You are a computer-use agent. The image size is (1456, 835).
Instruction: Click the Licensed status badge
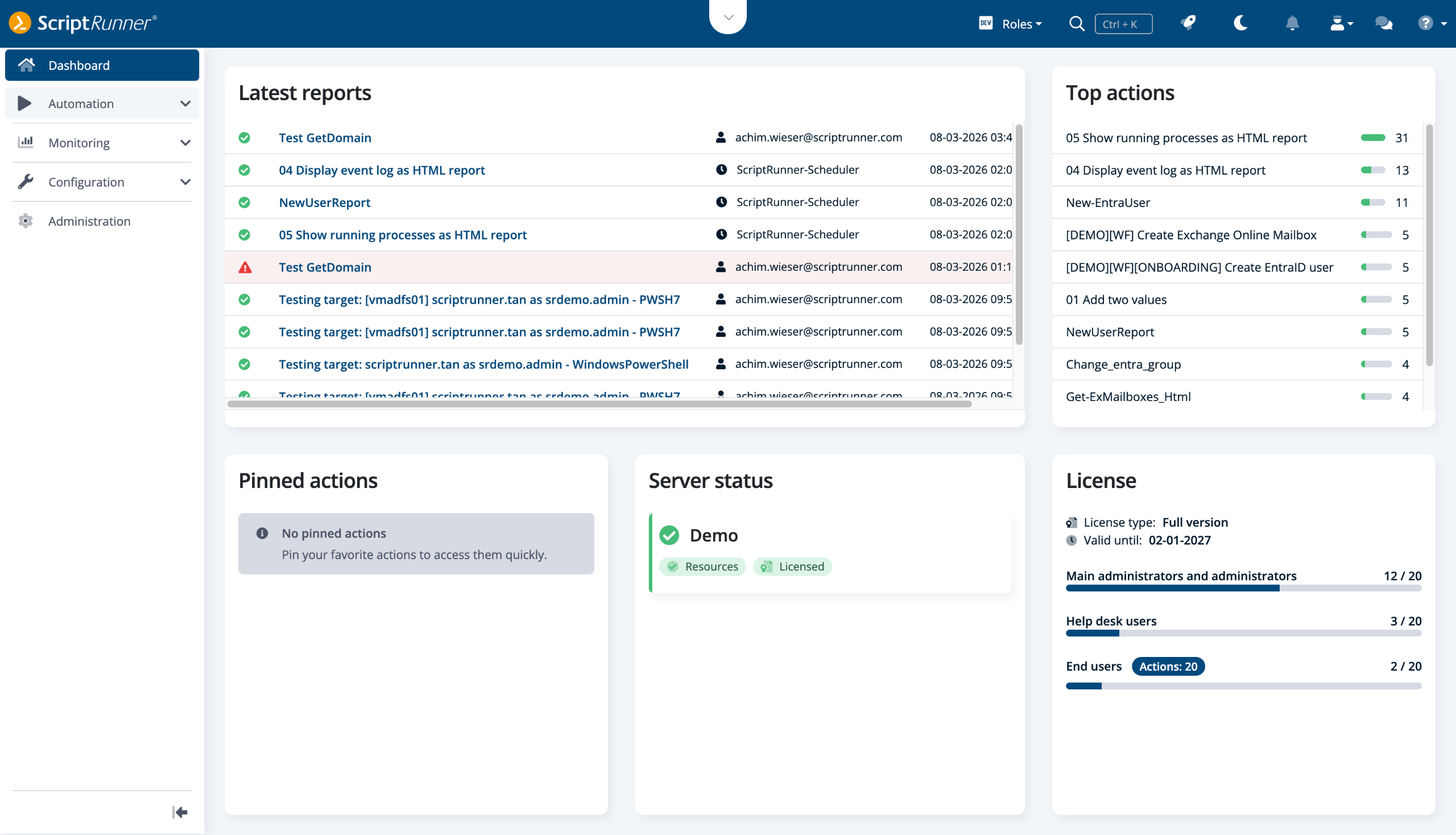792,567
